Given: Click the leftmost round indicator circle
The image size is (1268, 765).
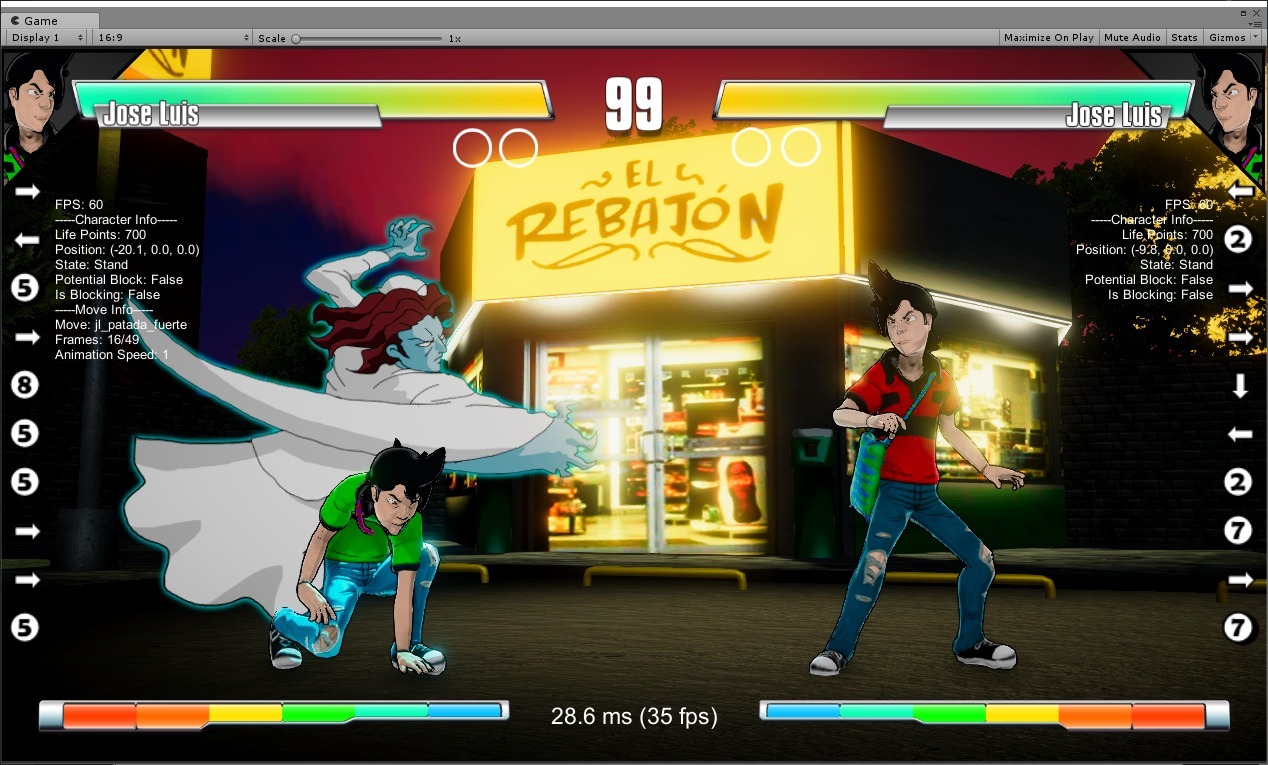Looking at the screenshot, I should (x=472, y=148).
